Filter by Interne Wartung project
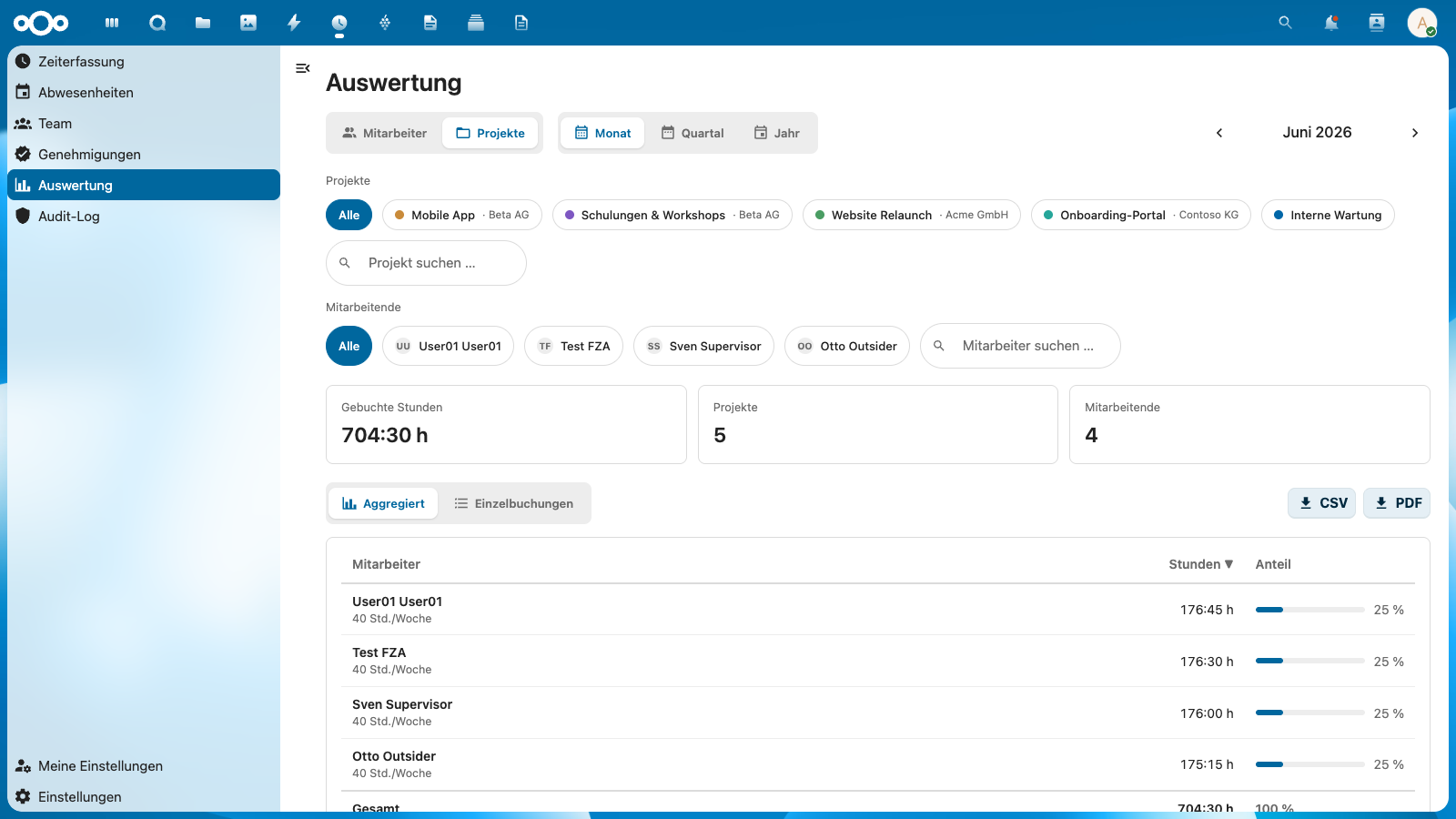The image size is (1456, 819). (1328, 215)
